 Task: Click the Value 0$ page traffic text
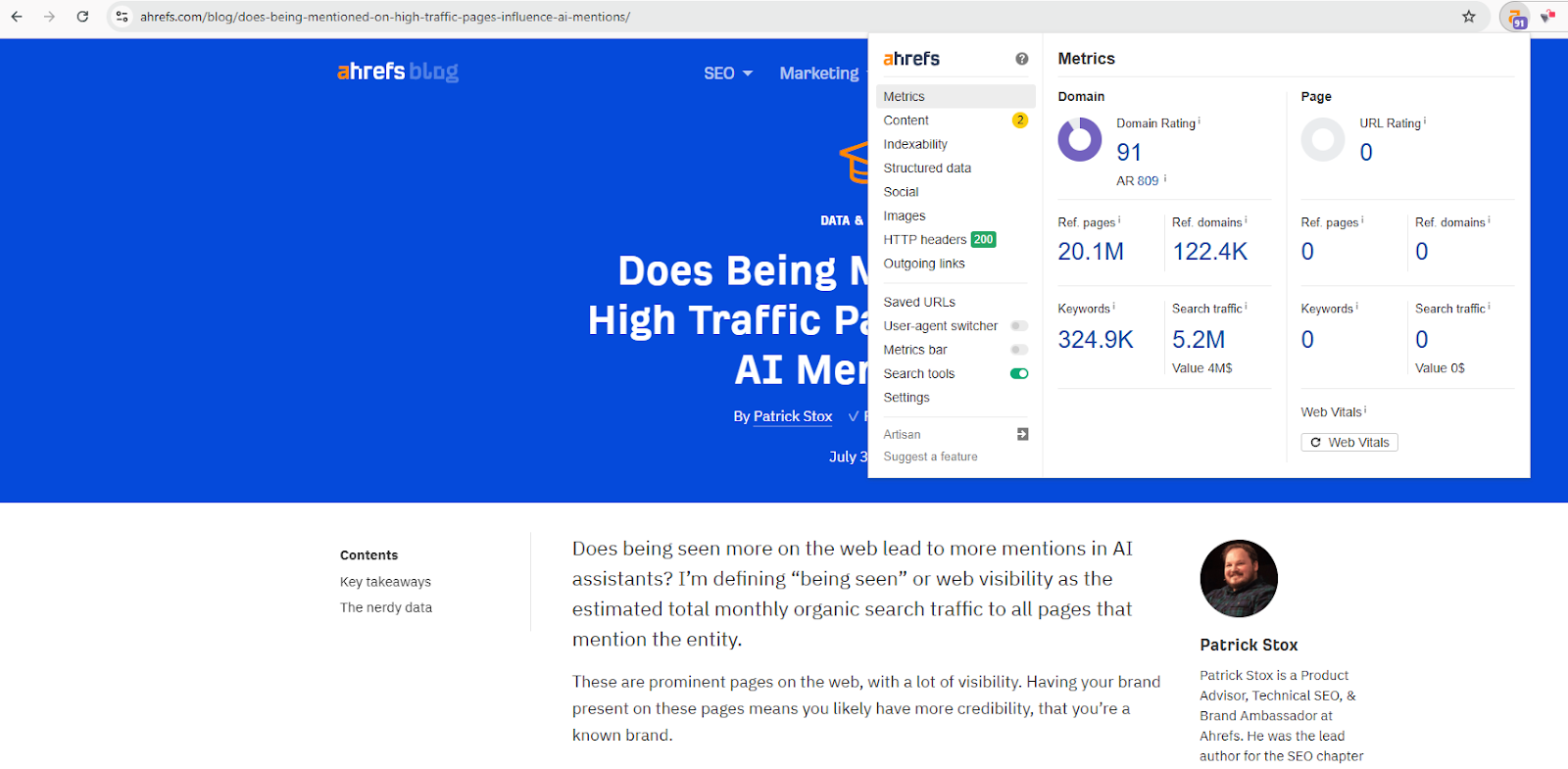(1440, 368)
